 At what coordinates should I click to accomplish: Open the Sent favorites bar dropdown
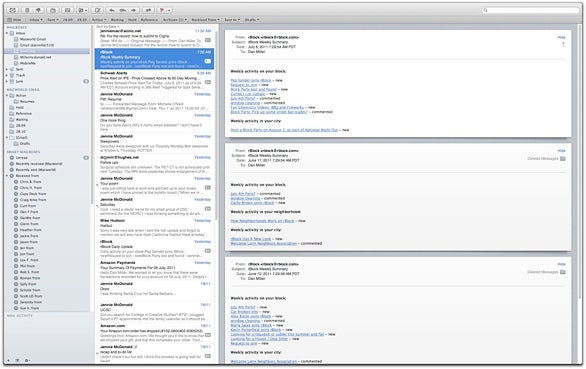coord(53,19)
